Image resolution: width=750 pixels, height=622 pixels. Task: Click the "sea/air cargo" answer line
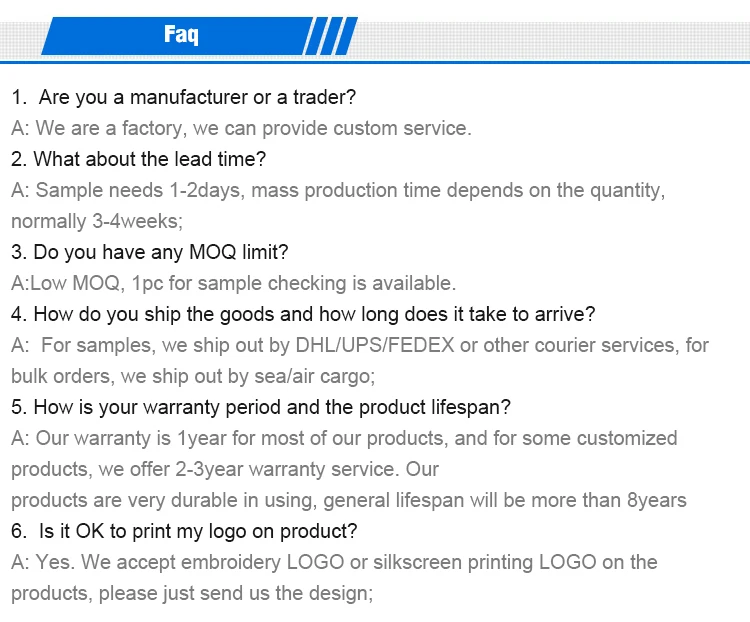click(193, 376)
